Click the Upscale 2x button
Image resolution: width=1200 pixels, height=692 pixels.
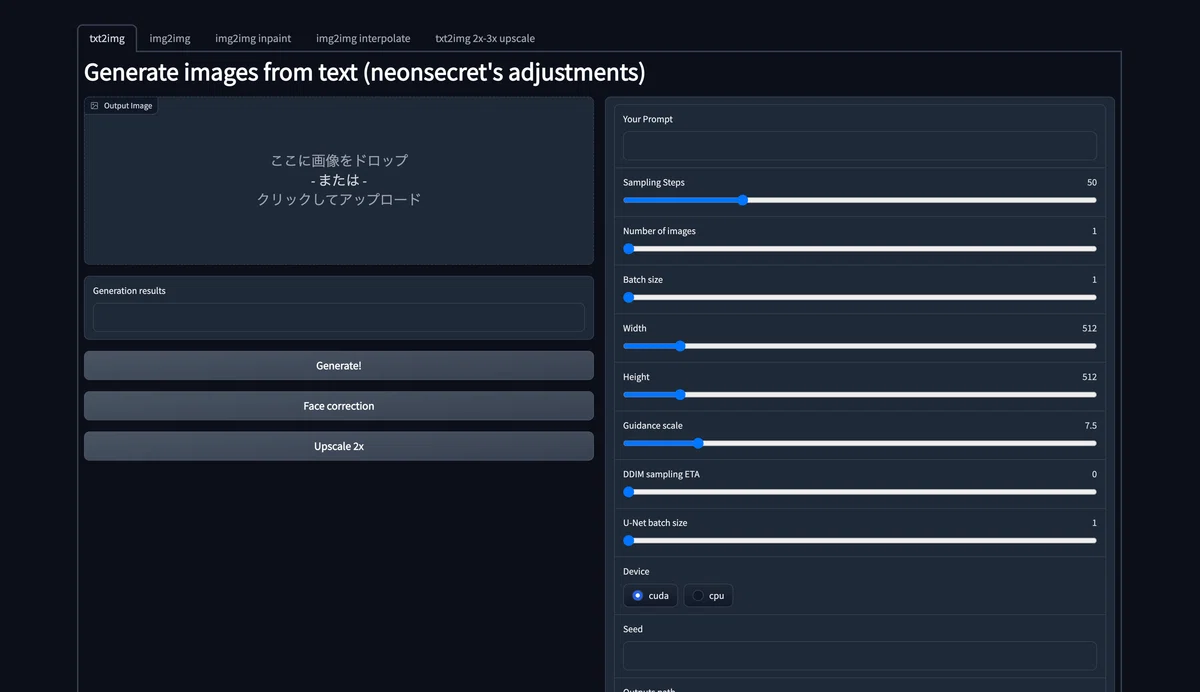[339, 446]
